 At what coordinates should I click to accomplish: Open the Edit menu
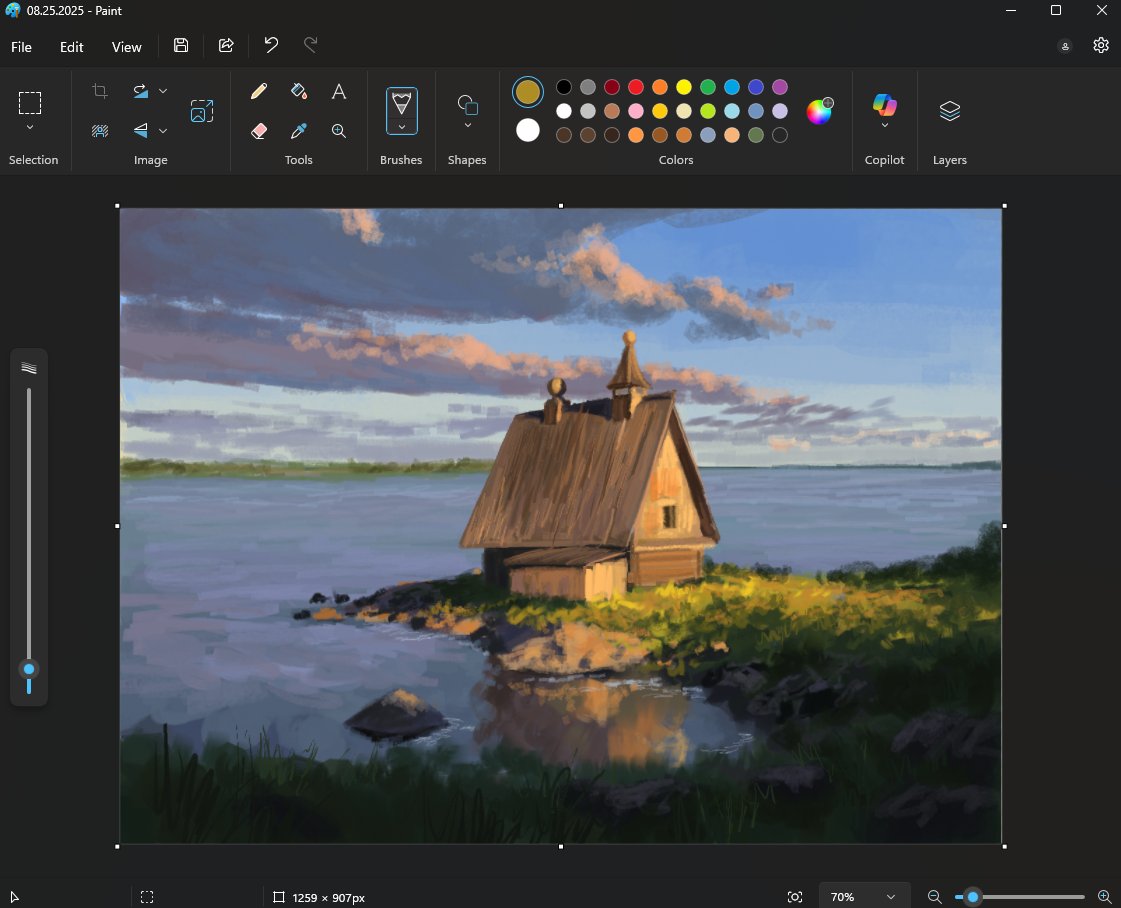[x=71, y=47]
